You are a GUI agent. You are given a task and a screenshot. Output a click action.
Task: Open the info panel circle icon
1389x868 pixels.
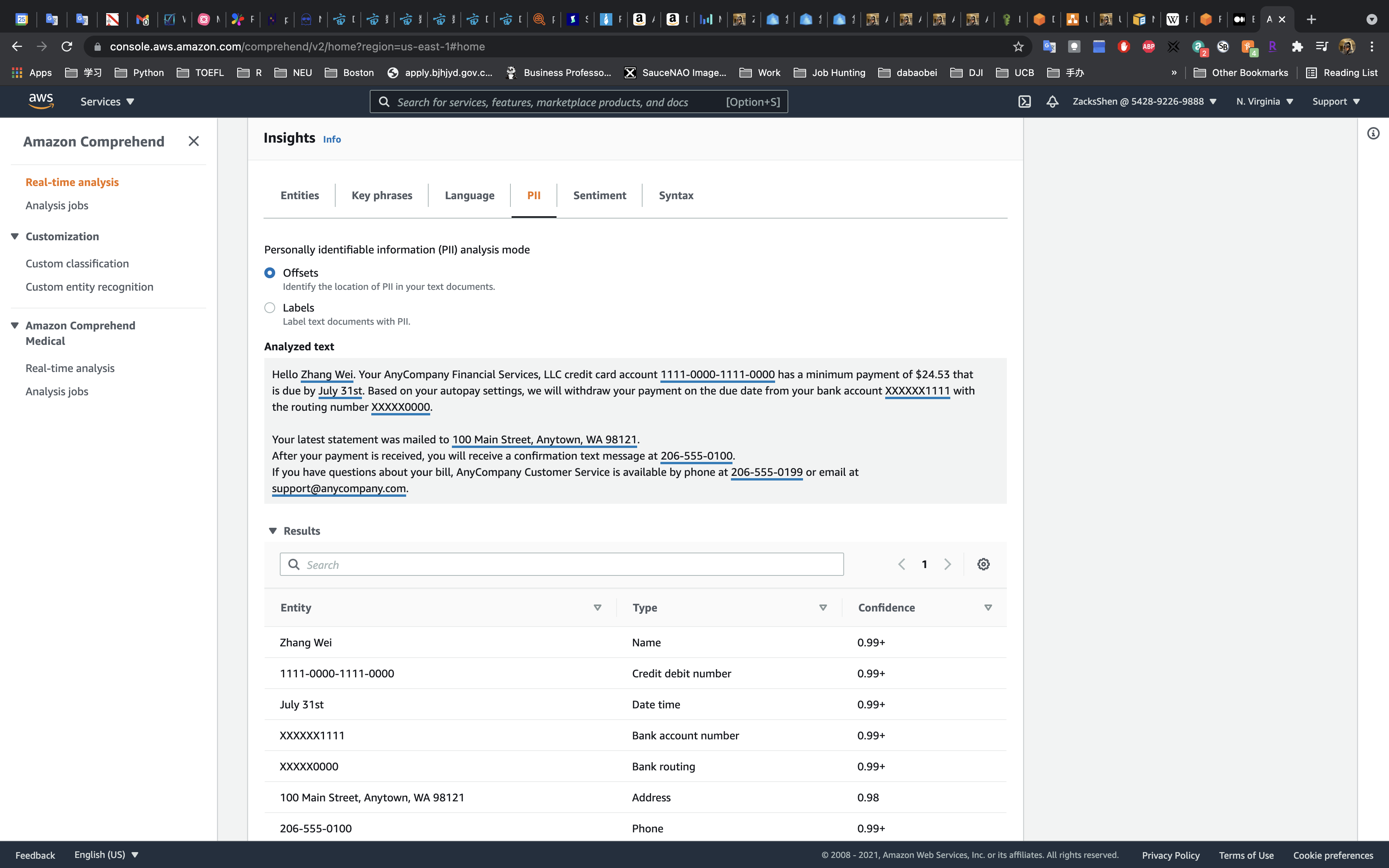pyautogui.click(x=1373, y=134)
